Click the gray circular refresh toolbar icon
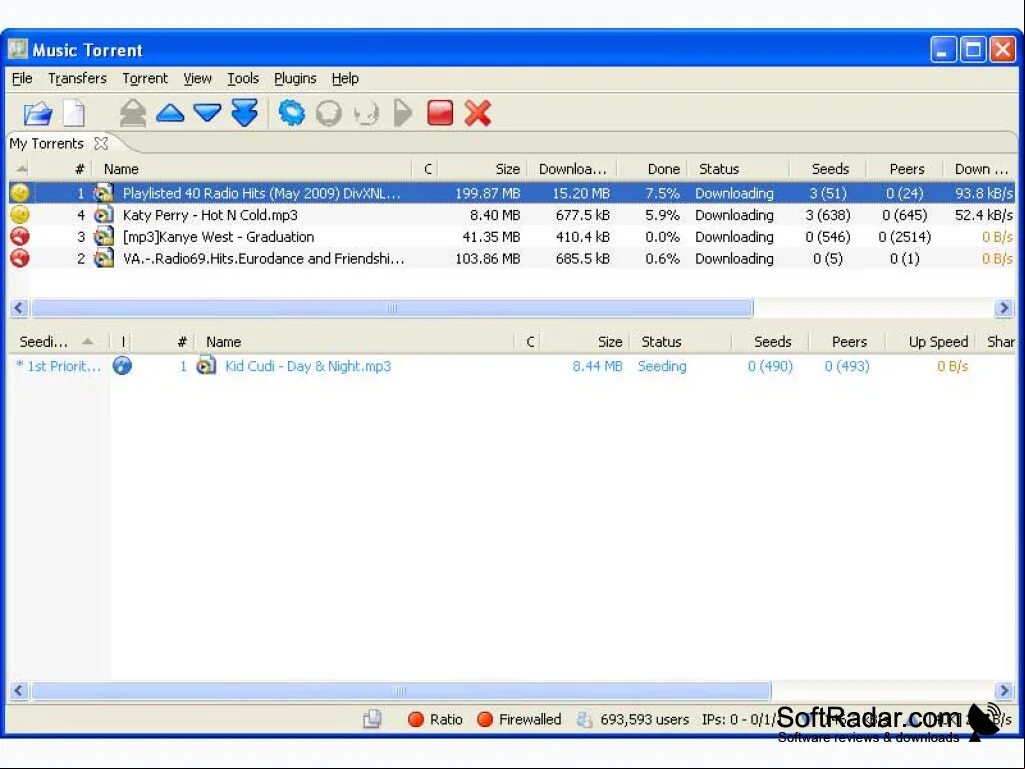This screenshot has width=1025, height=769. tap(329, 113)
